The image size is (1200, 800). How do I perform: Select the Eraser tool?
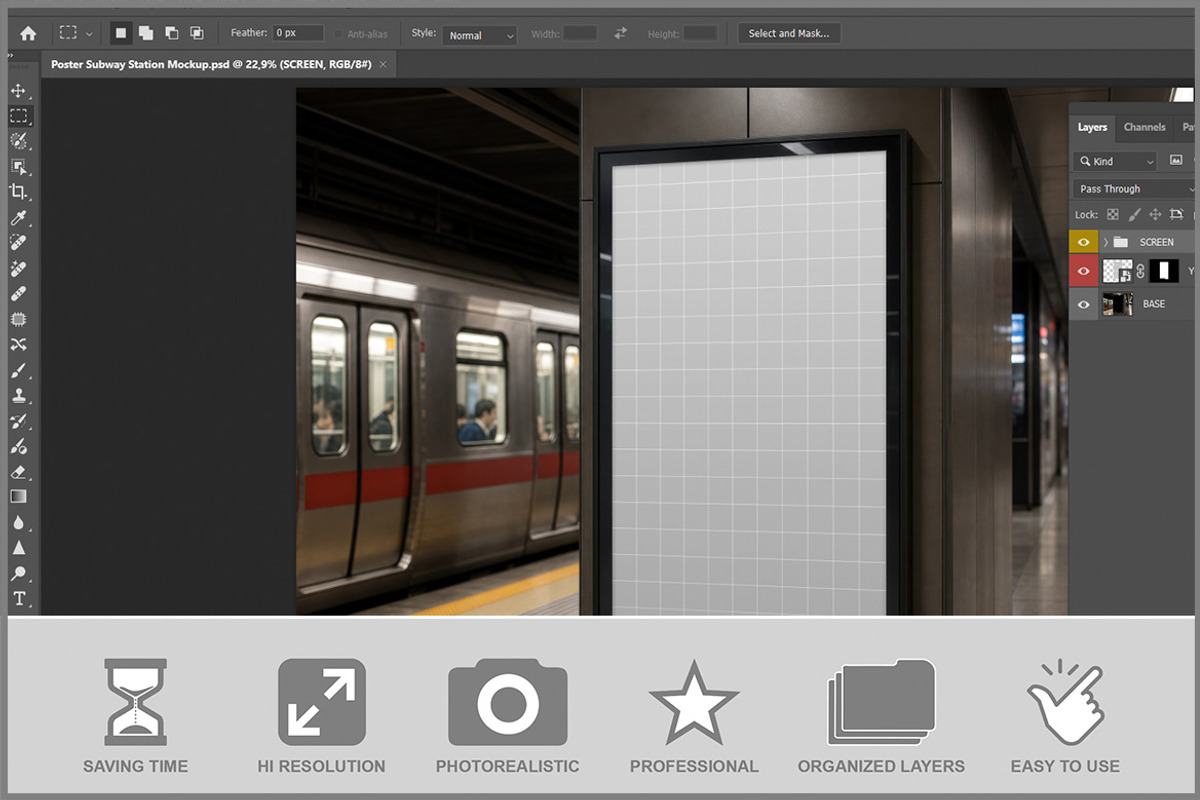coord(18,472)
